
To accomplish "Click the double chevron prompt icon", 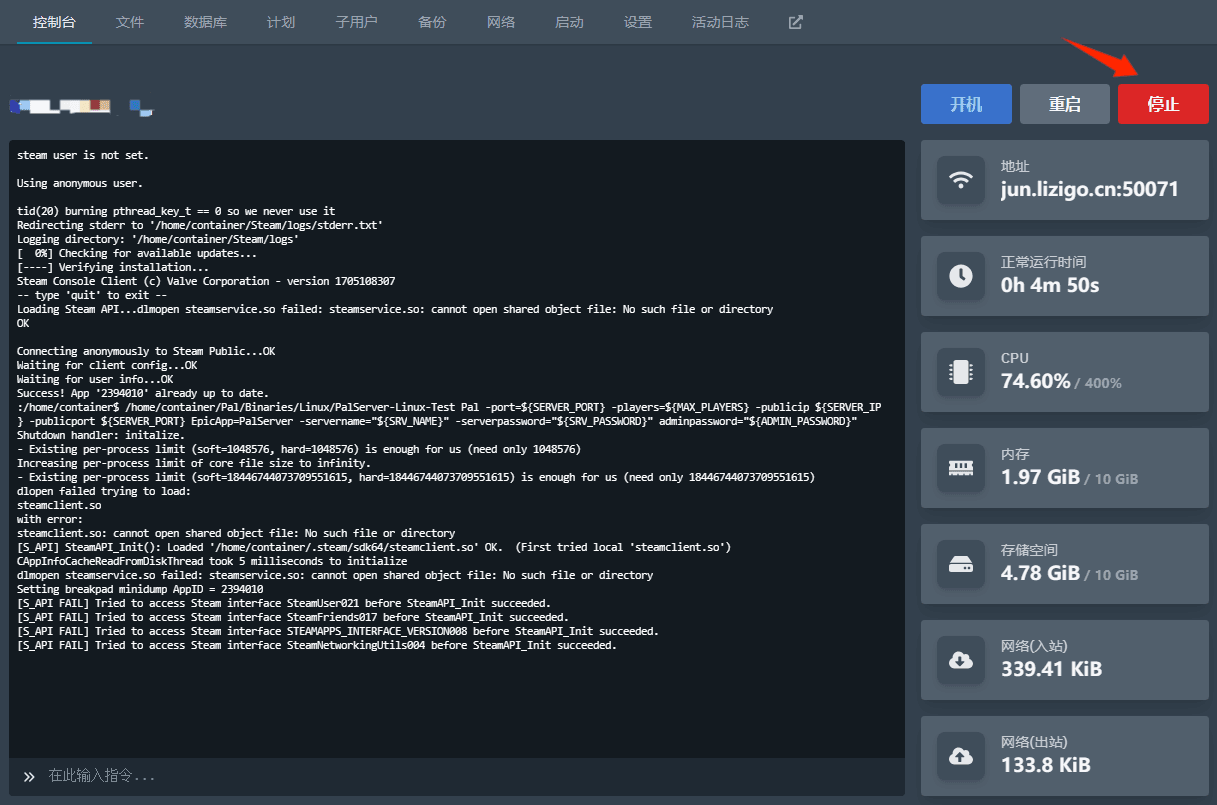I will point(29,776).
